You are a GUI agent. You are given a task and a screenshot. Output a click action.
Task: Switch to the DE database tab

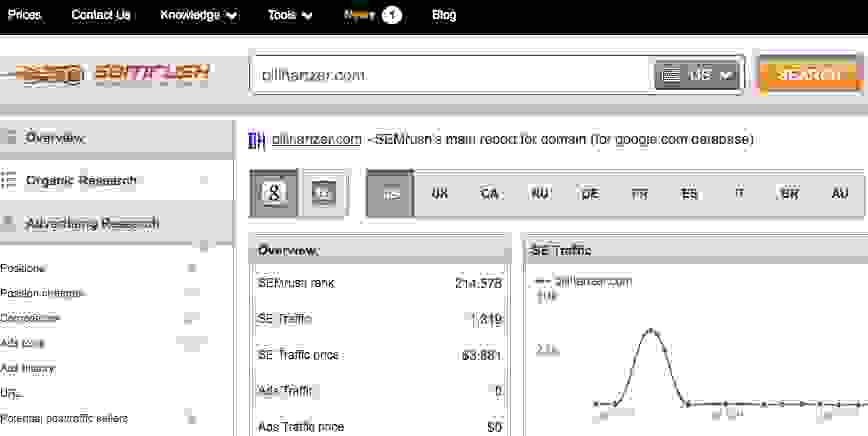590,194
